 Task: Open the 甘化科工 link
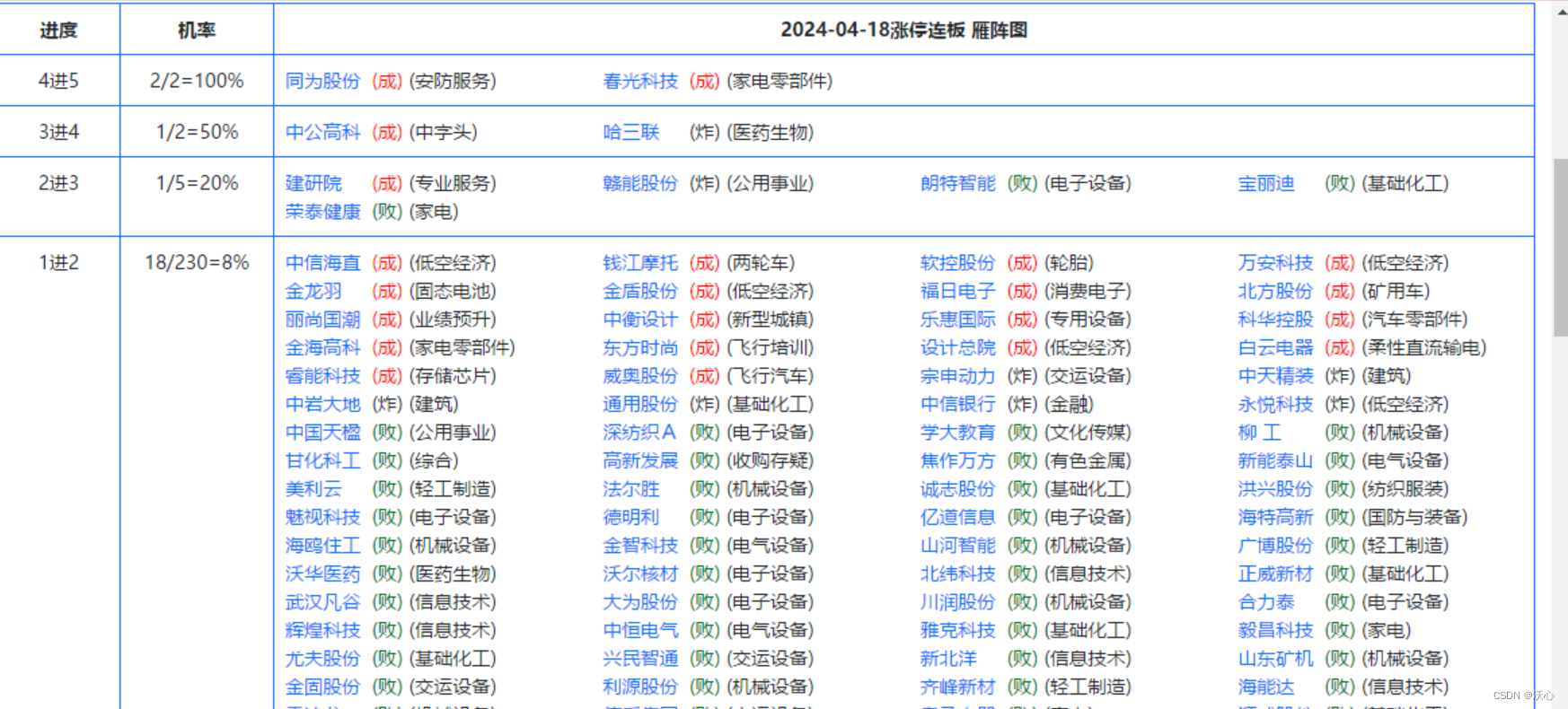(x=322, y=460)
